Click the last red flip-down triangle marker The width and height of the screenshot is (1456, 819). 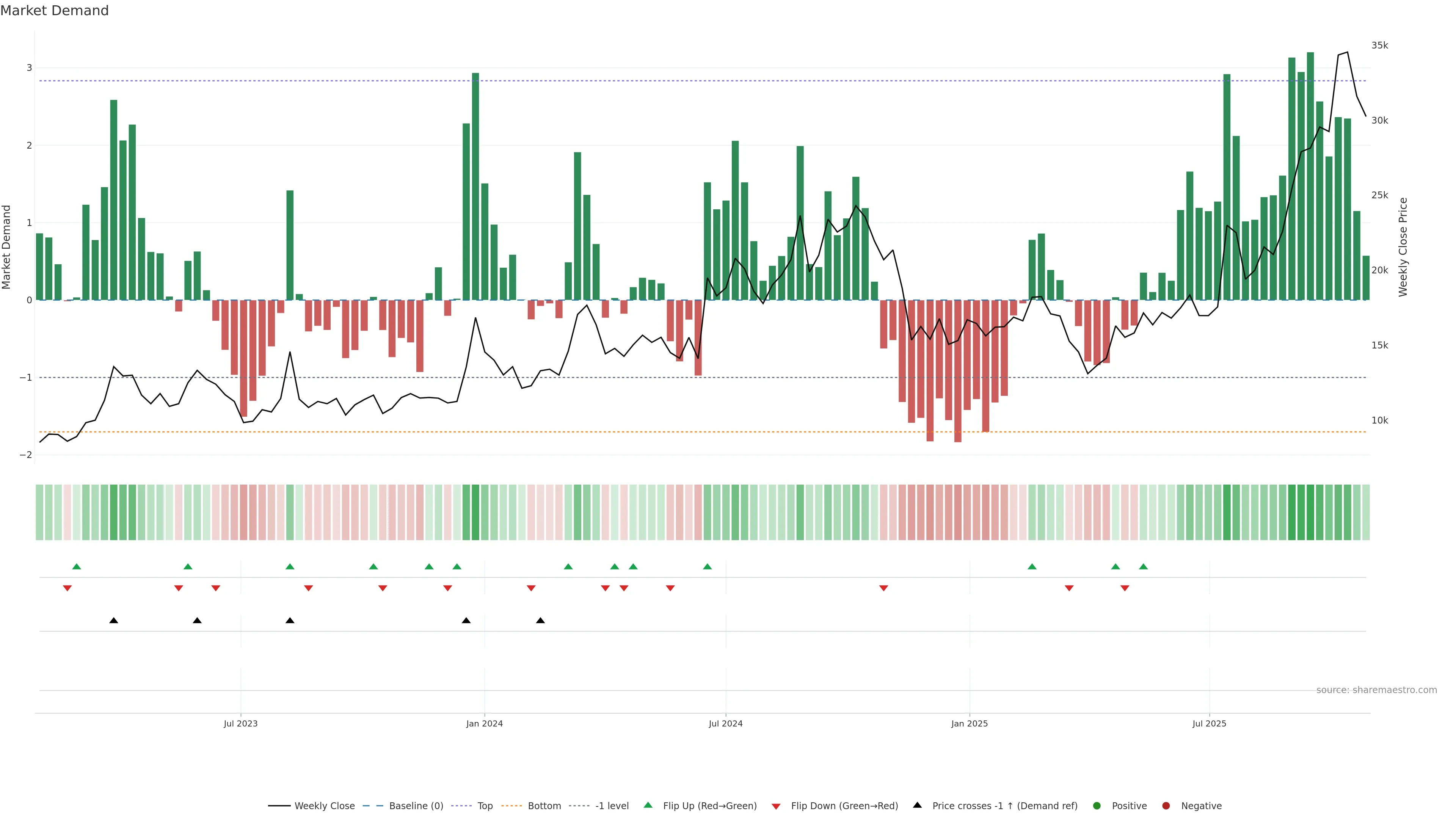tap(1125, 588)
